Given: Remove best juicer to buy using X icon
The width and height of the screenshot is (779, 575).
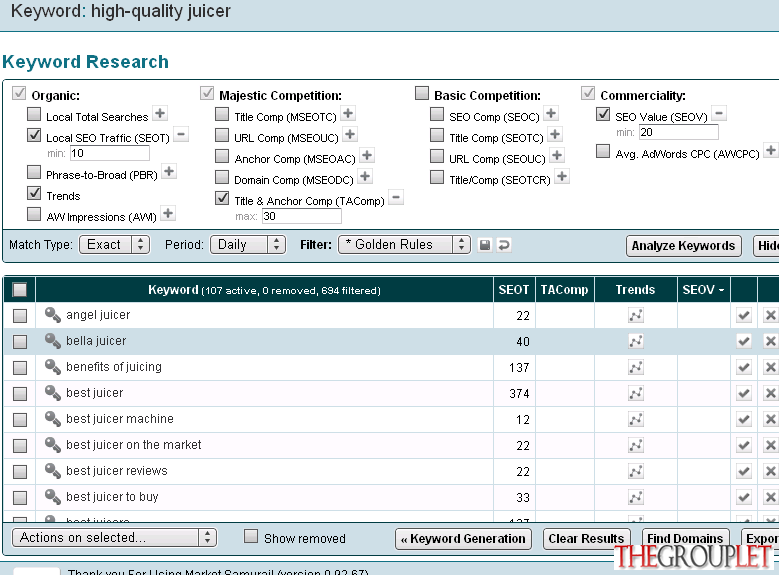Looking at the screenshot, I should tap(771, 497).
